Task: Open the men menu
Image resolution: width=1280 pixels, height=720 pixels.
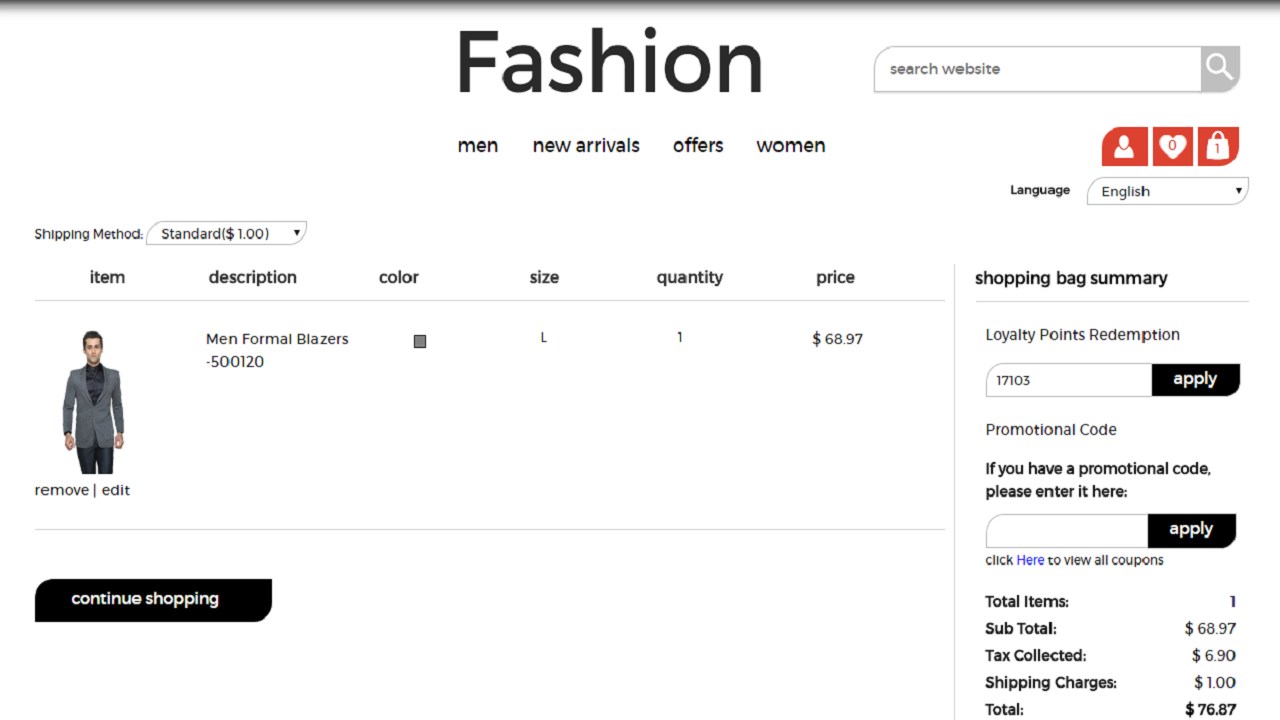Action: point(478,145)
